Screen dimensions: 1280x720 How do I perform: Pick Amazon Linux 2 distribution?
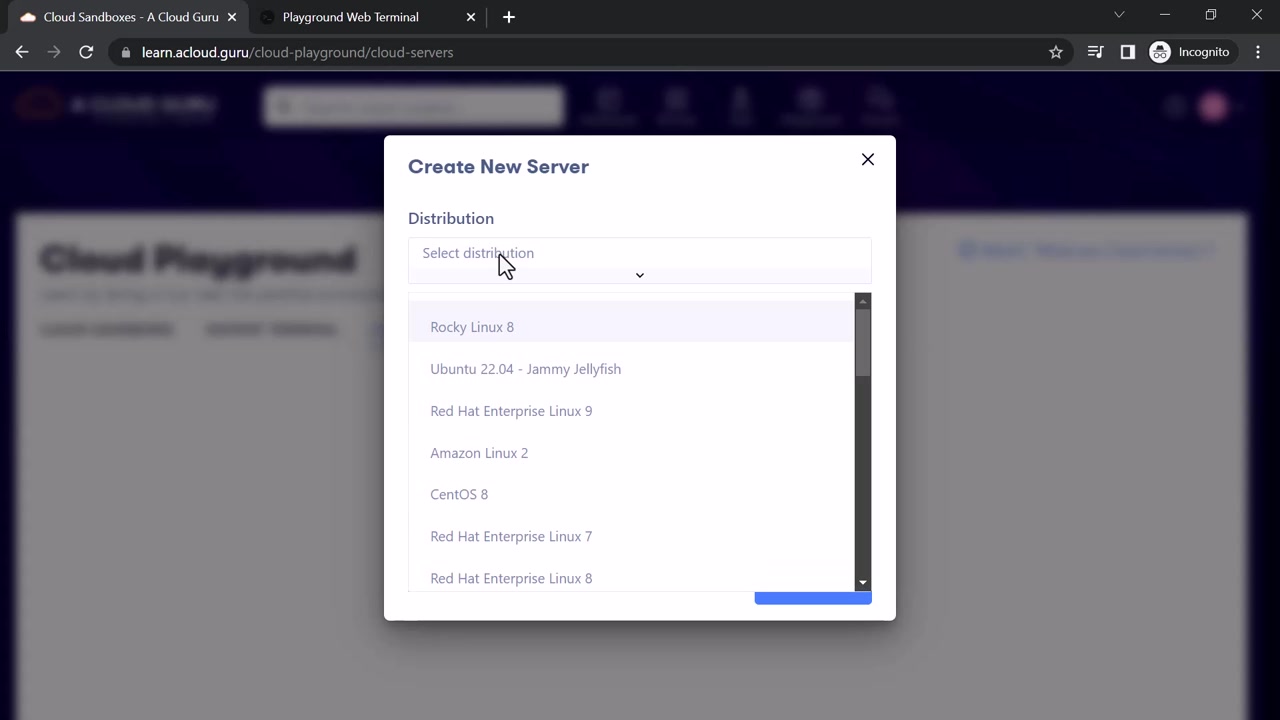click(479, 453)
